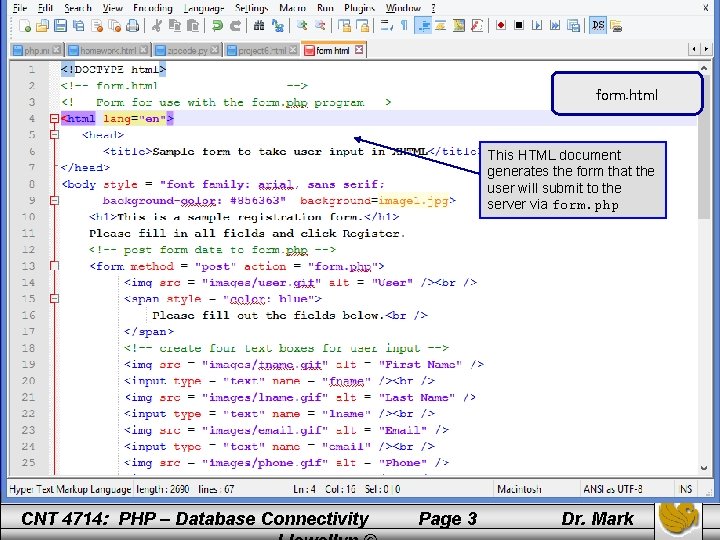Collapse the html tag fold on line 4

tap(54, 118)
